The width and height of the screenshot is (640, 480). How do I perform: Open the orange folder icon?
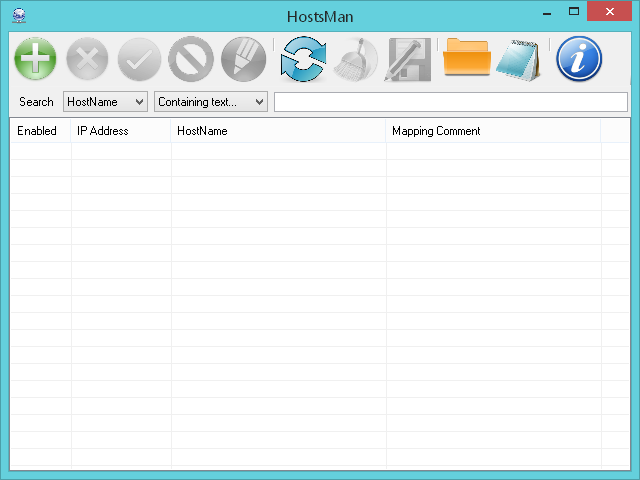[x=467, y=57]
